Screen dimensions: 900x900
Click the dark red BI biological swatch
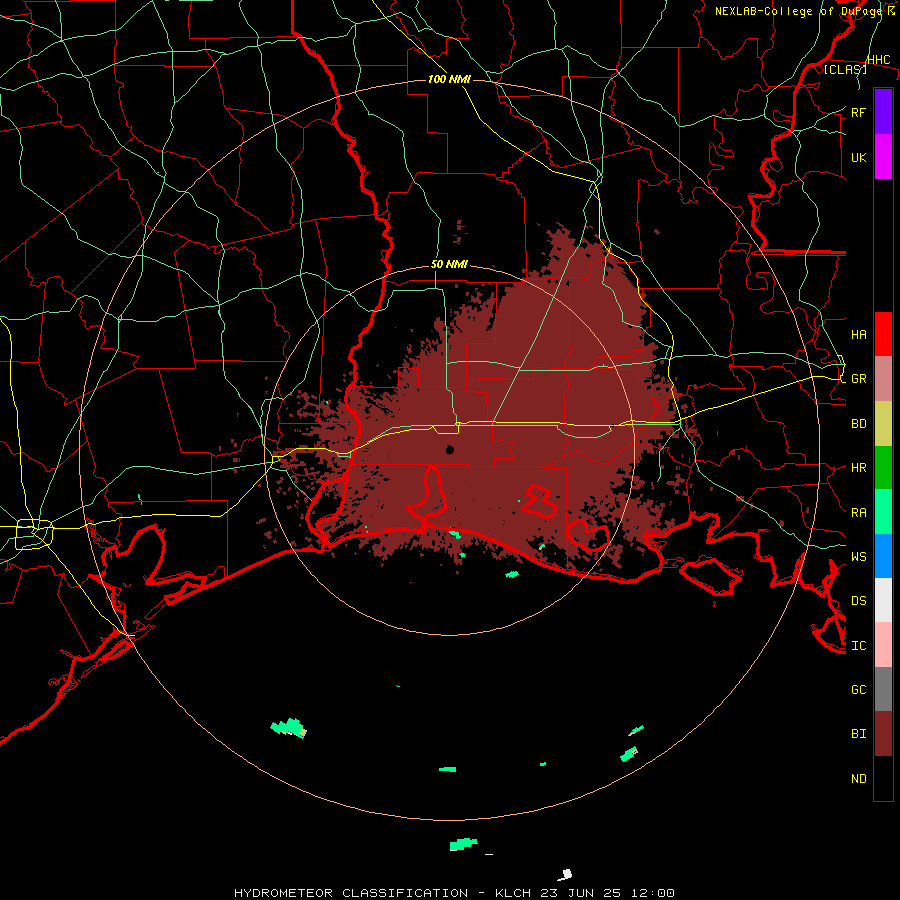[883, 734]
